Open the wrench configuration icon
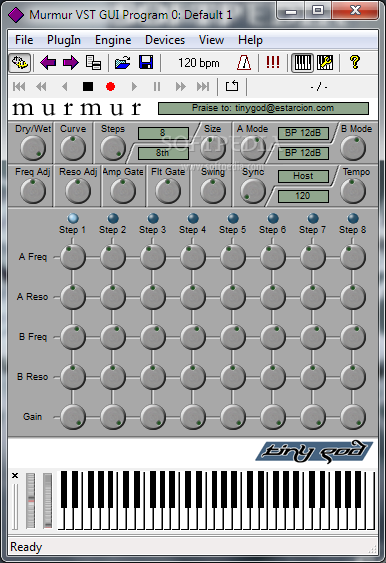The image size is (386, 563). [x=325, y=63]
